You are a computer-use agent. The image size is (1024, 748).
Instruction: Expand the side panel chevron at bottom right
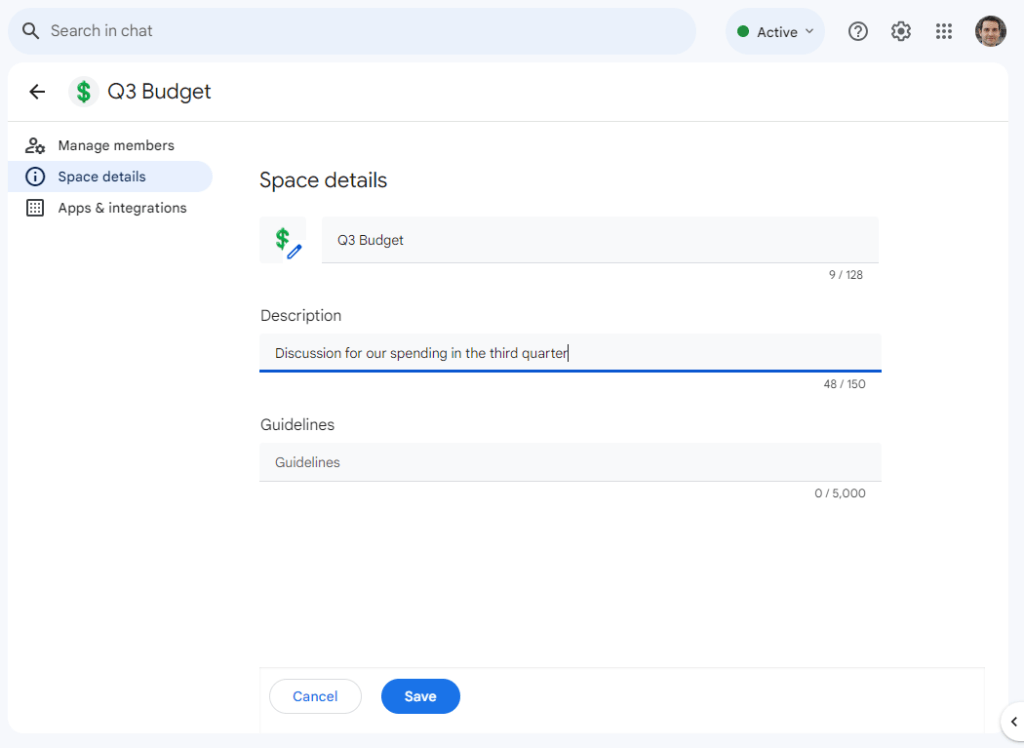click(1014, 721)
